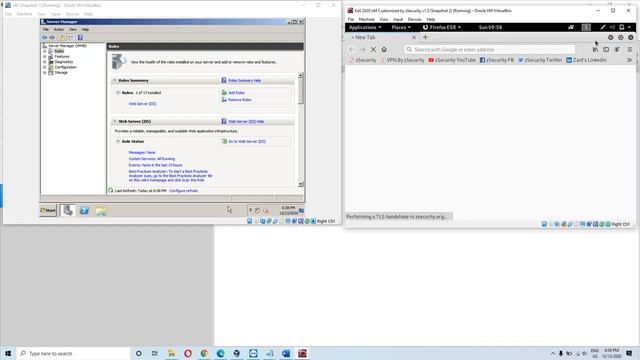This screenshot has width=640, height=360.
Task: Open Task View on host taskbar
Action: coord(155,353)
